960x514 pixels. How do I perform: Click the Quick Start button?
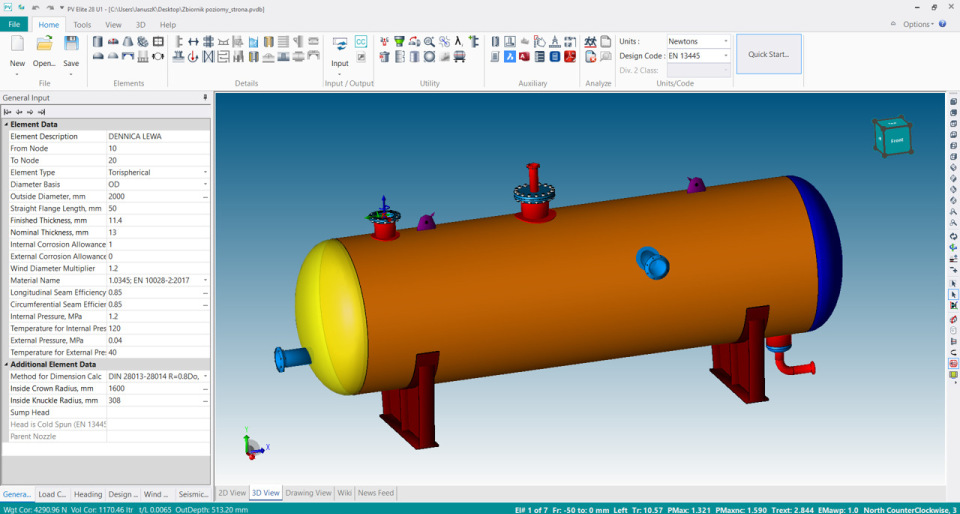click(768, 54)
